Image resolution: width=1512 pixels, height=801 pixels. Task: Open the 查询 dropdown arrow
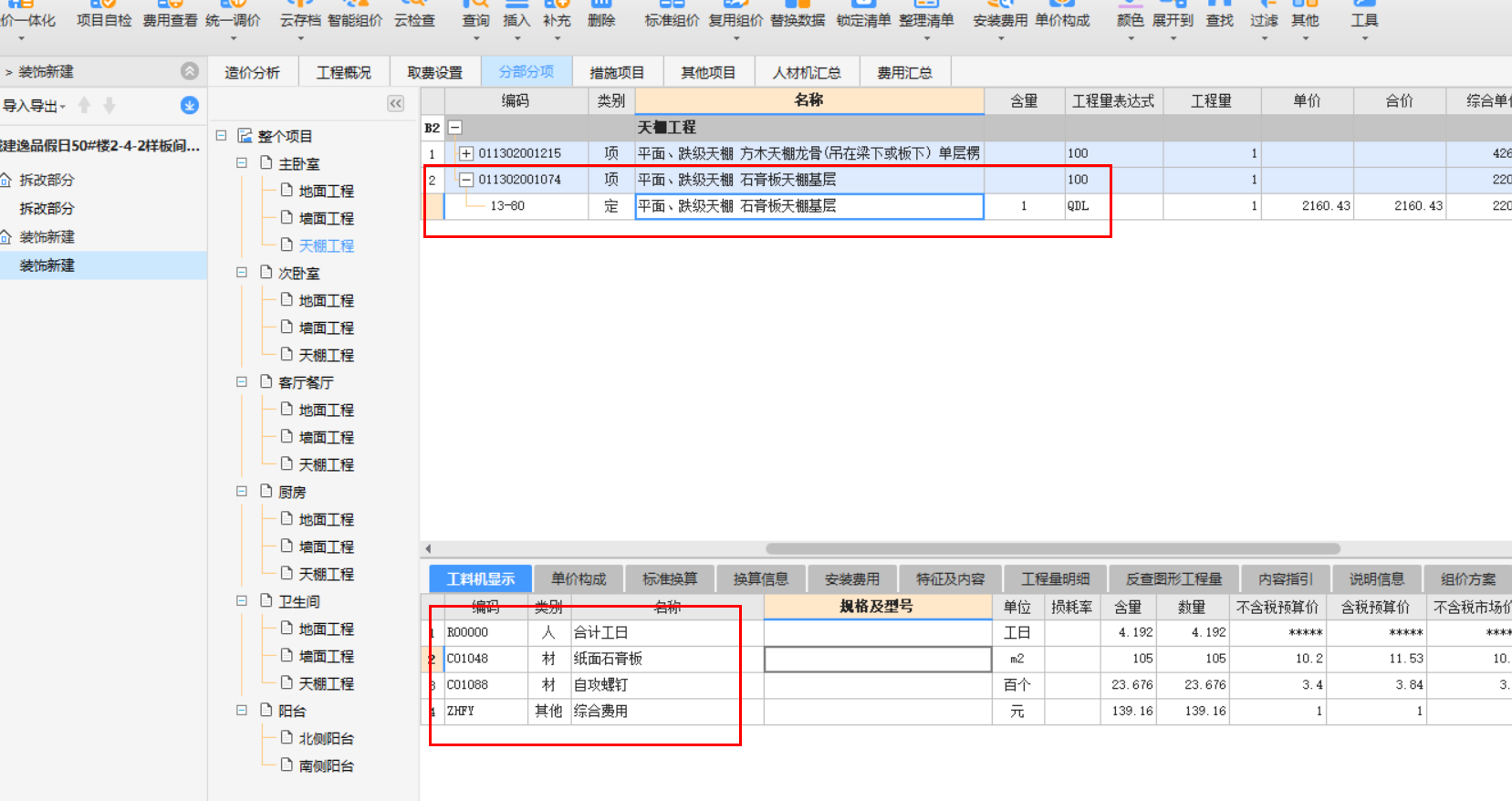tap(475, 38)
